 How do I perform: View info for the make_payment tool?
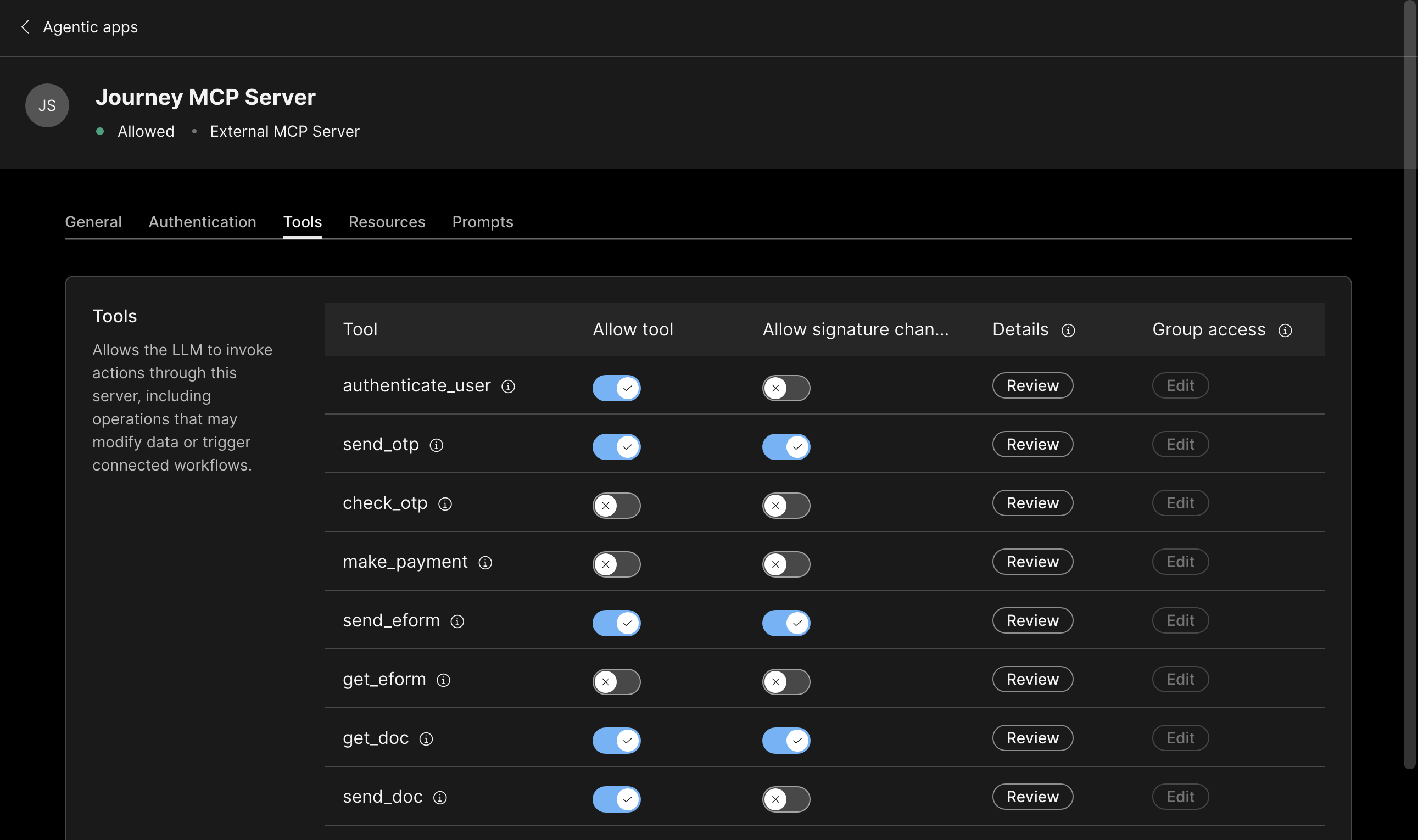click(x=485, y=563)
